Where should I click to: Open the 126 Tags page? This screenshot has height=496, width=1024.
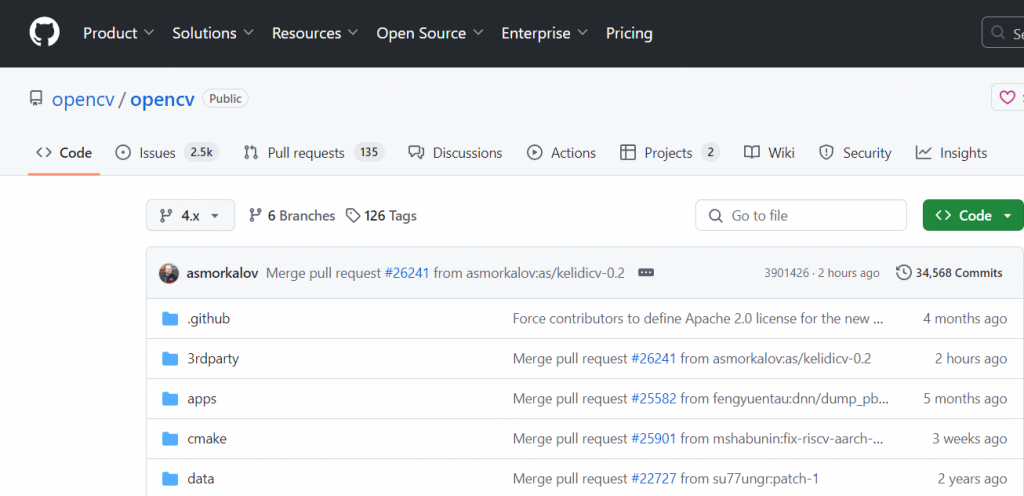[381, 216]
